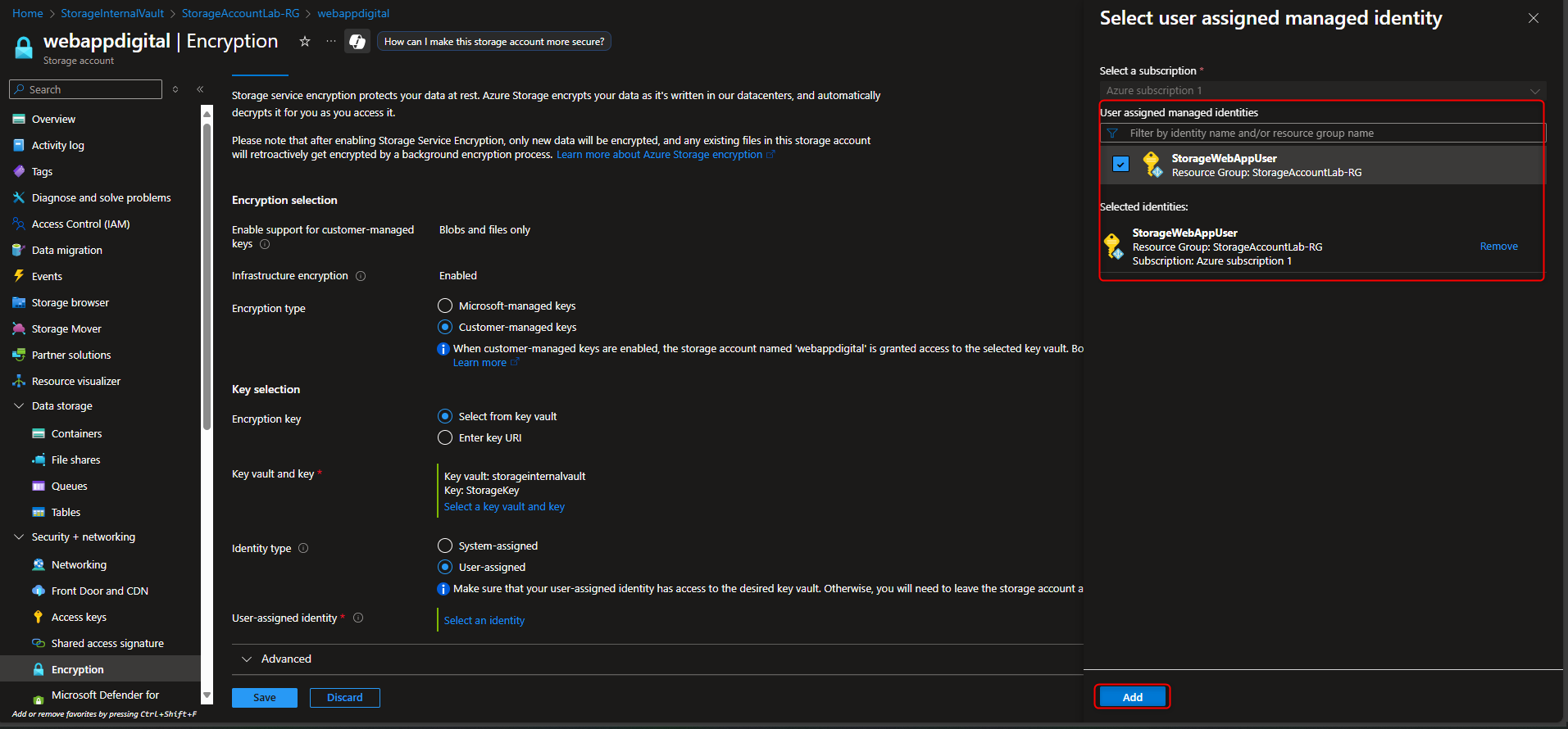Image resolution: width=1568 pixels, height=729 pixels.
Task: Click the Partner solutions icon
Action: (x=19, y=355)
